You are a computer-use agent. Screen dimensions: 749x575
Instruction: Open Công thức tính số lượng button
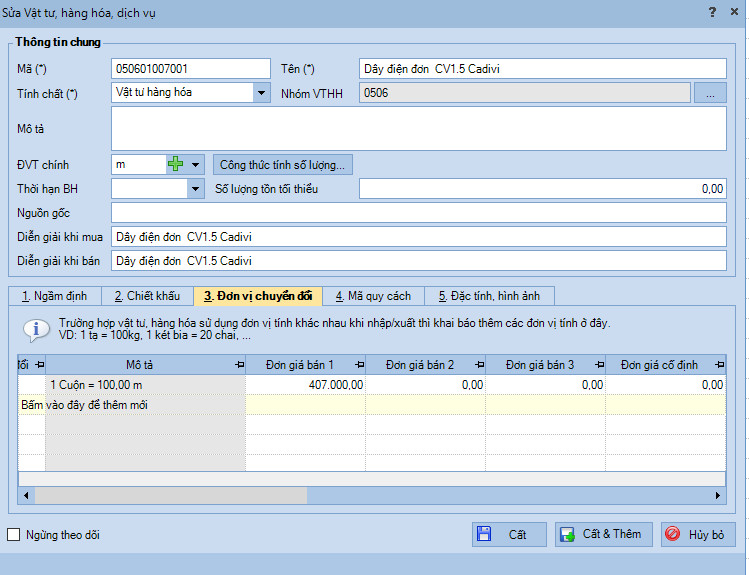[x=282, y=165]
